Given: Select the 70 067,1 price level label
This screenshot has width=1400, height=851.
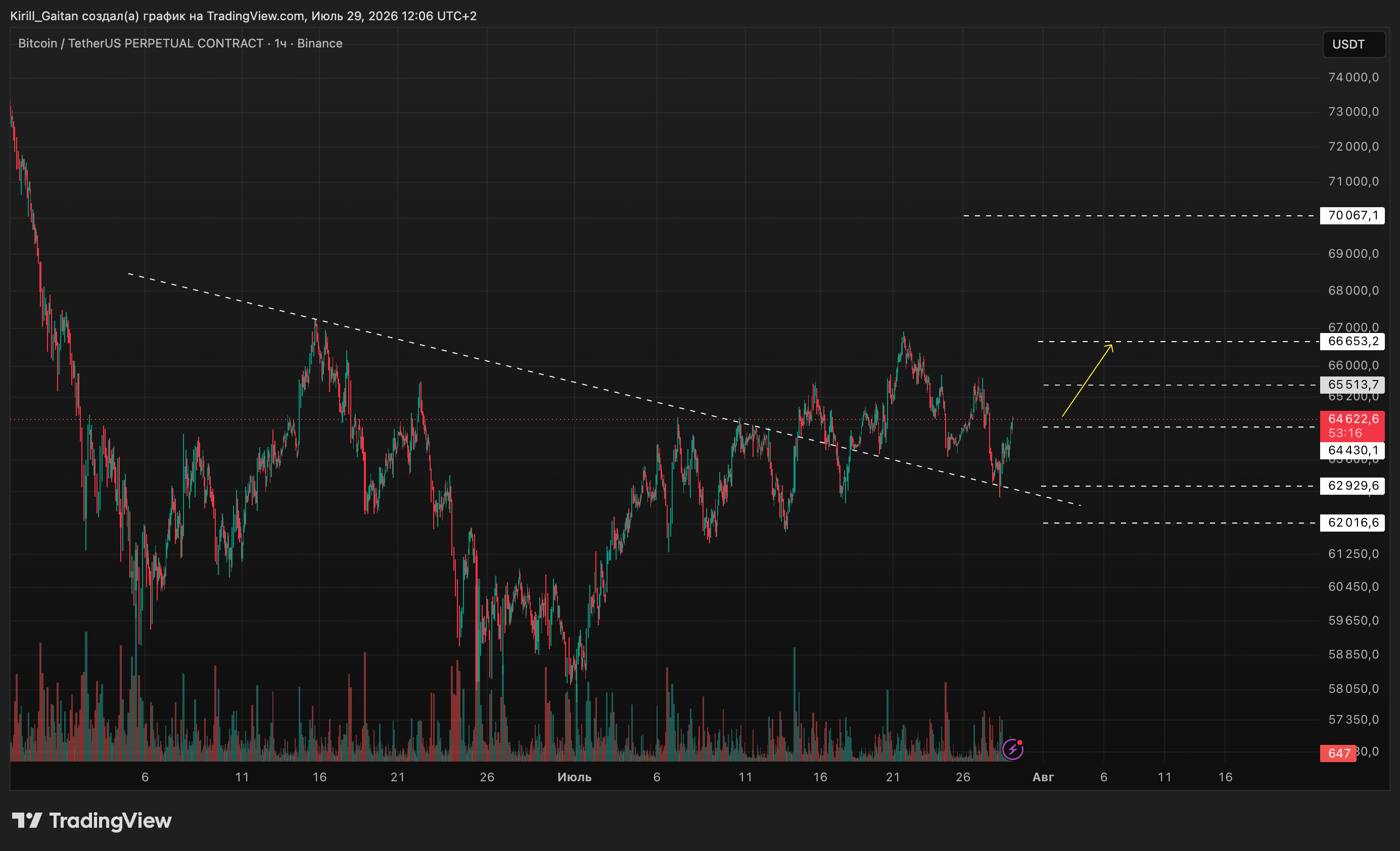Looking at the screenshot, I should tap(1351, 215).
